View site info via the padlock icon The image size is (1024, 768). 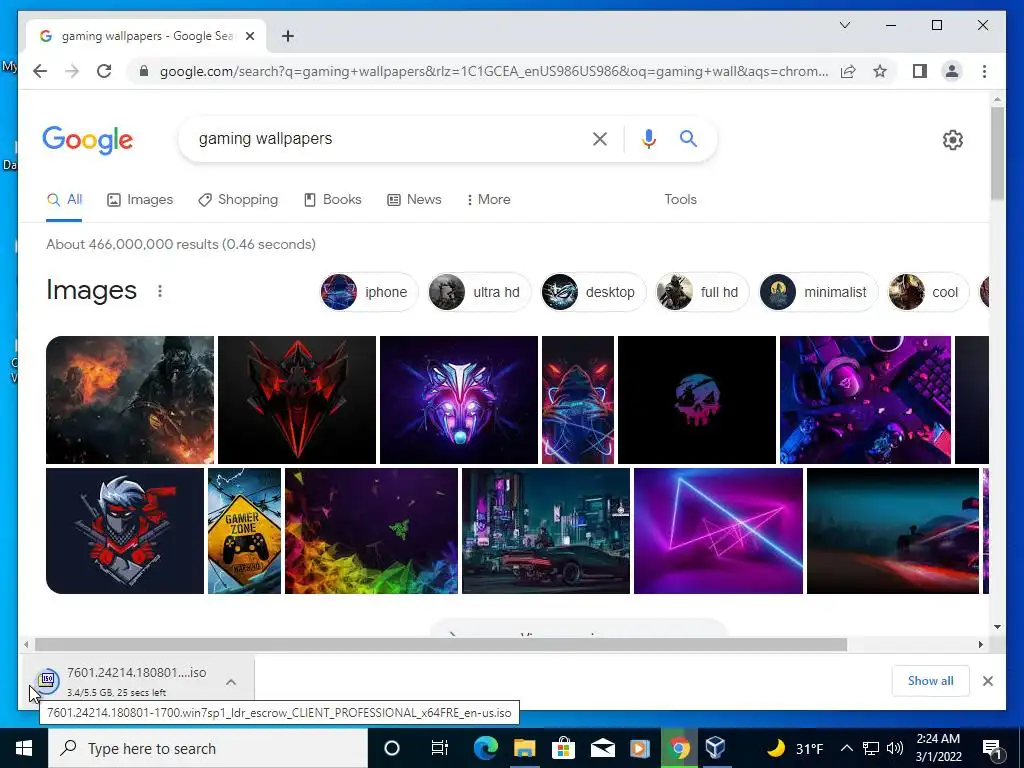[x=144, y=71]
